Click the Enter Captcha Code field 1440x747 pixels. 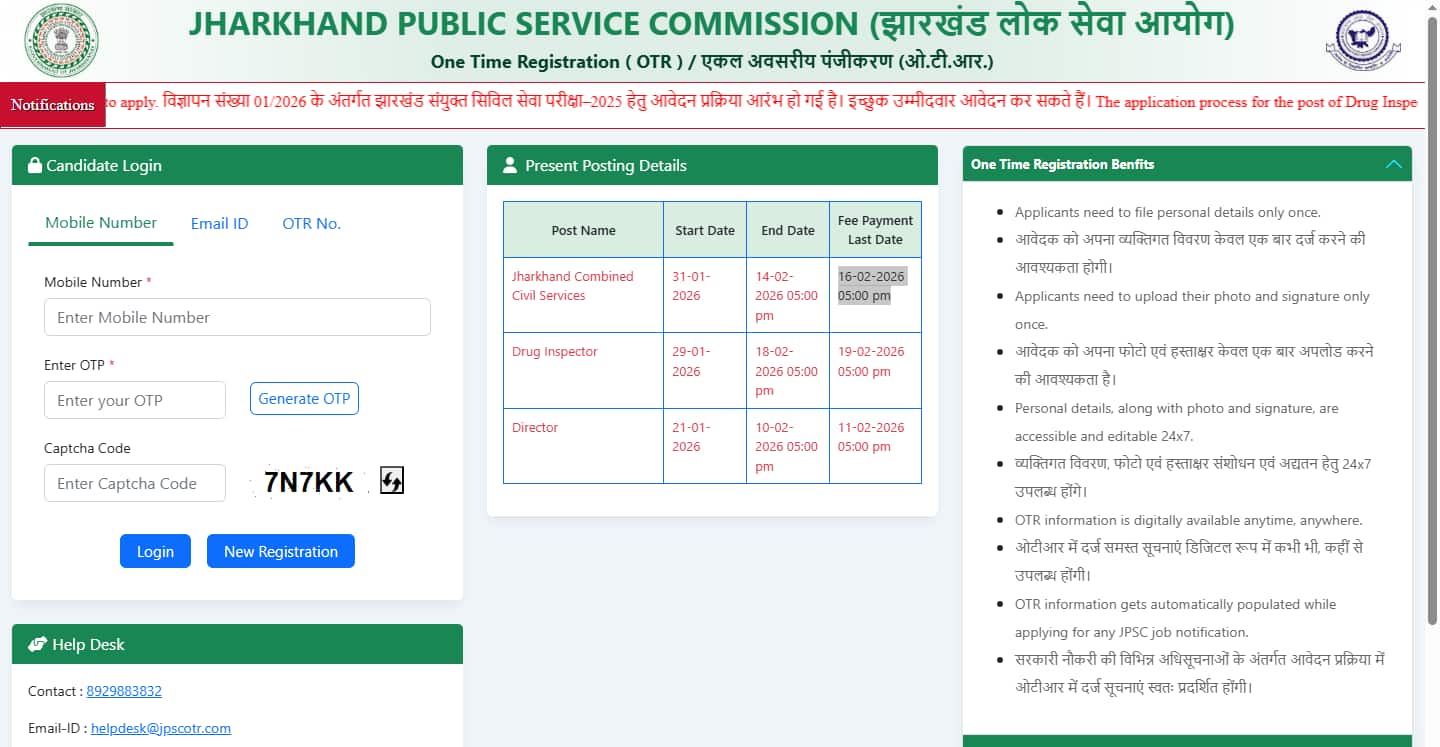135,483
